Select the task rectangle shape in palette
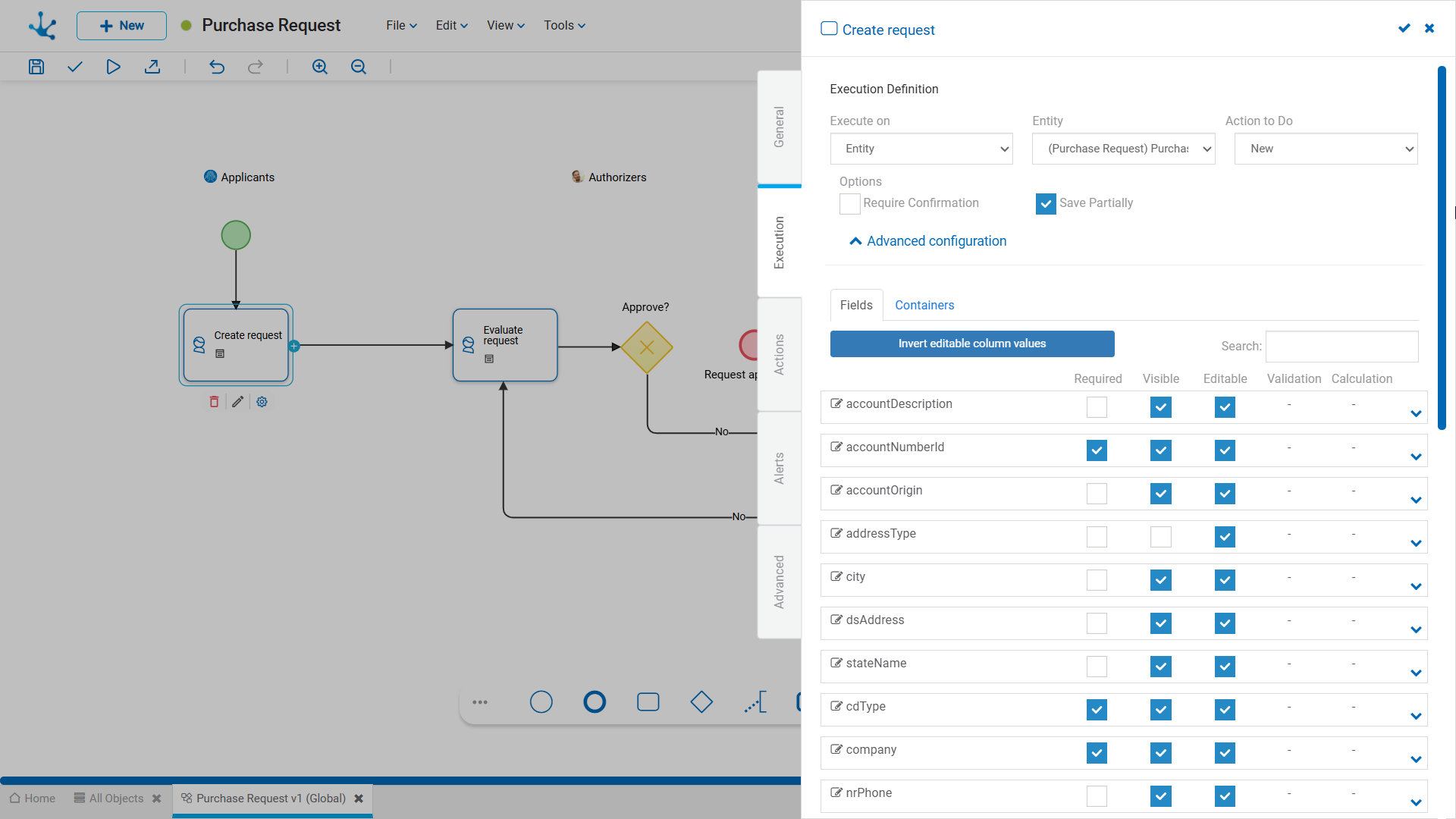The width and height of the screenshot is (1456, 819). click(x=648, y=702)
